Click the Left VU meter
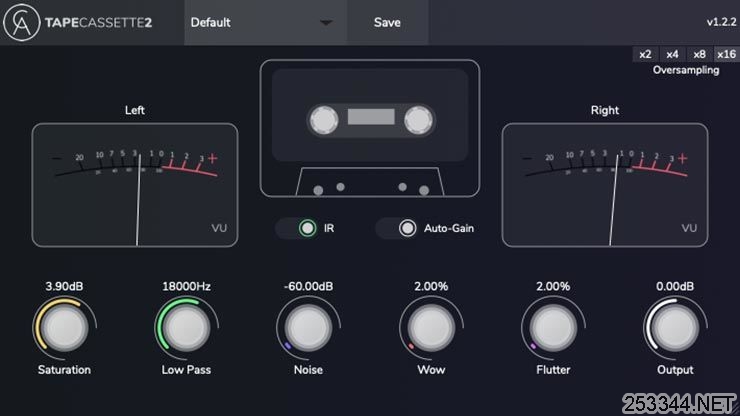The image size is (740, 416). click(x=135, y=185)
